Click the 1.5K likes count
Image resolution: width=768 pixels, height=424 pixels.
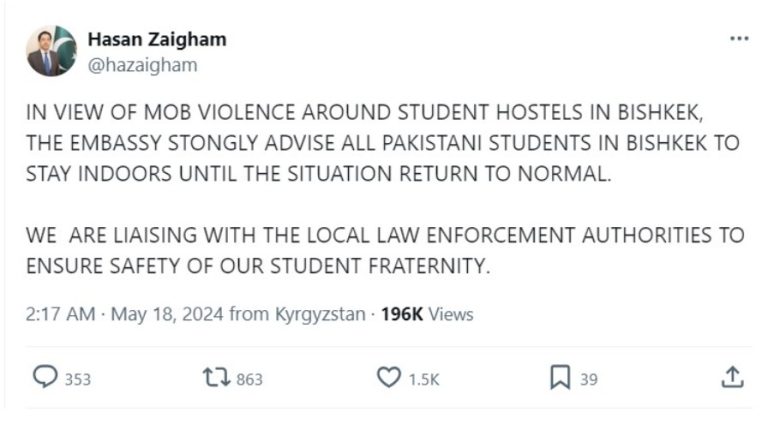[x=422, y=379]
